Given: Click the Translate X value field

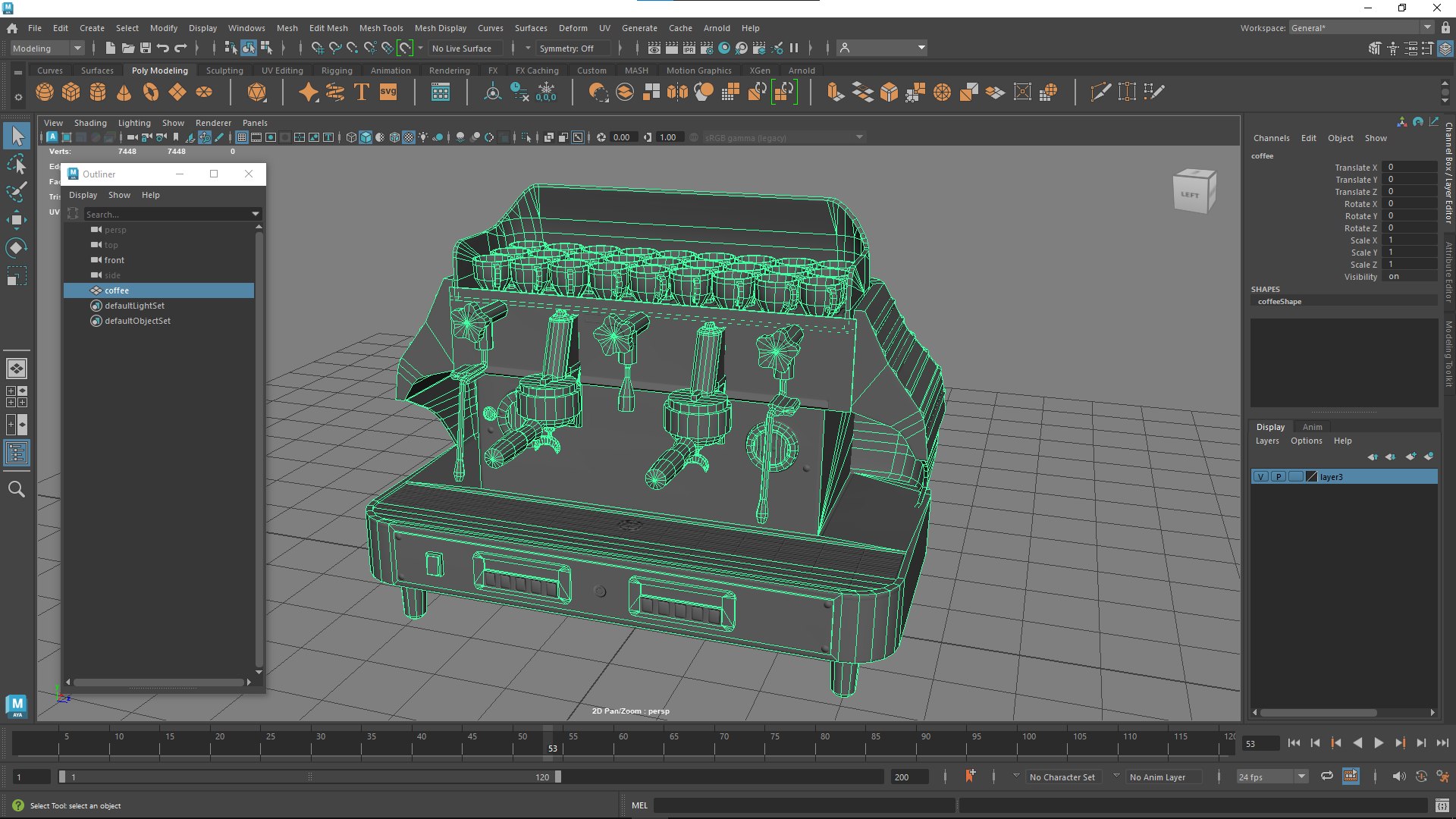Looking at the screenshot, I should click(1409, 168).
